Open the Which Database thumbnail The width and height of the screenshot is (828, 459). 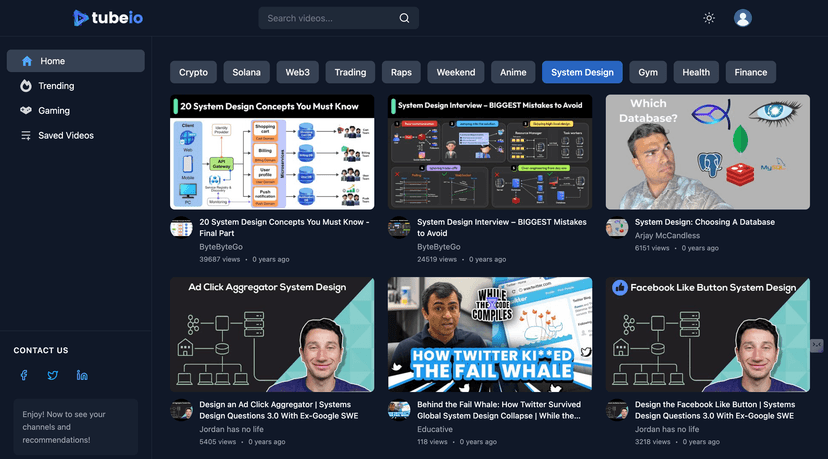click(x=708, y=152)
